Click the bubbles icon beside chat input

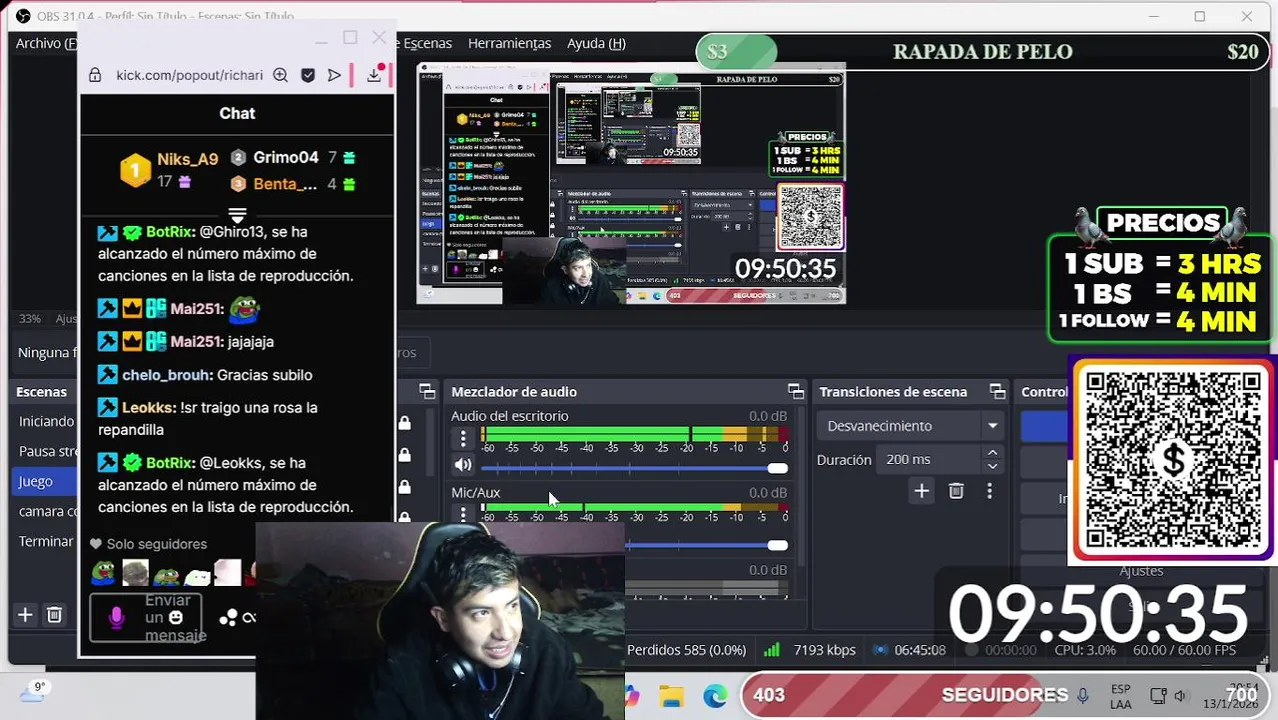click(x=229, y=618)
